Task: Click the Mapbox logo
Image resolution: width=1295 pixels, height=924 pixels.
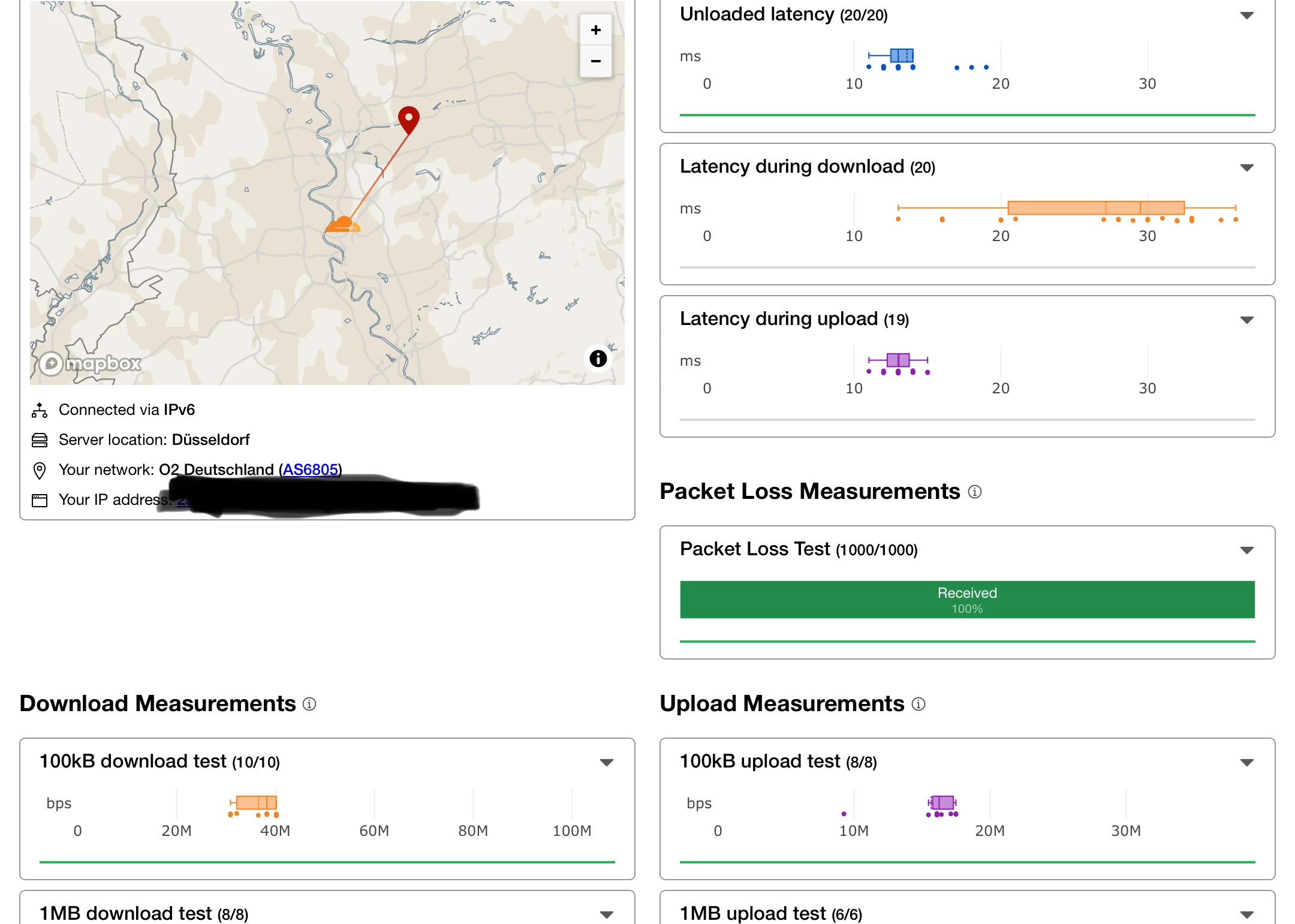Action: [91, 363]
